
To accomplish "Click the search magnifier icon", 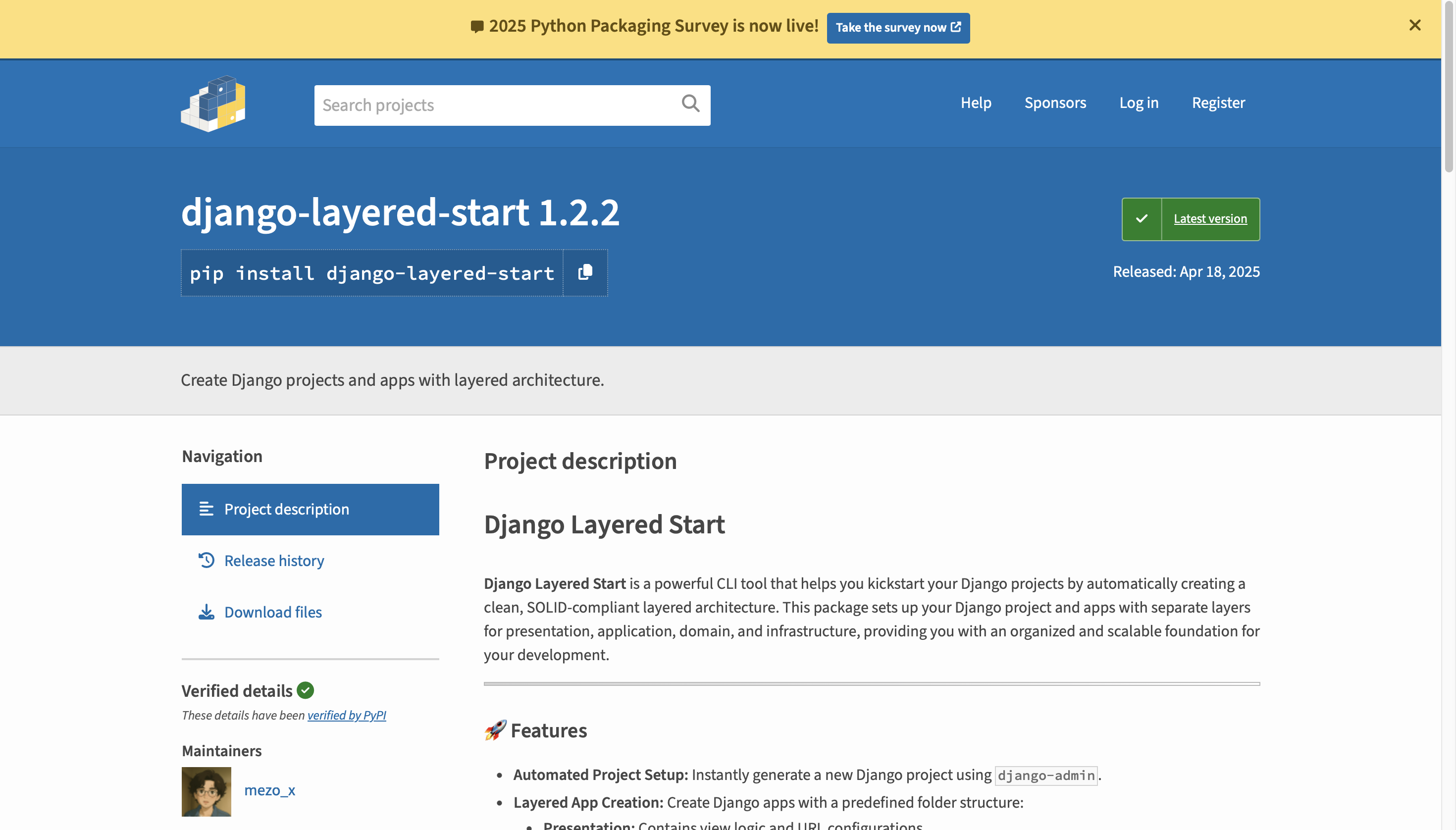I will (690, 104).
